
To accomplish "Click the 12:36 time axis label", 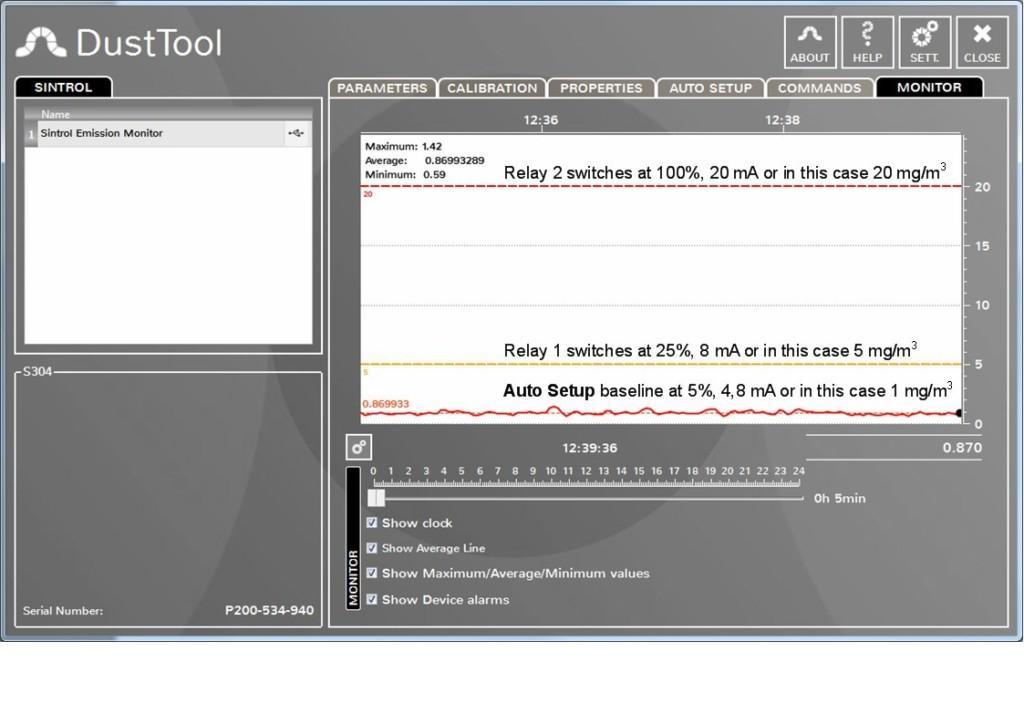I will pos(541,120).
